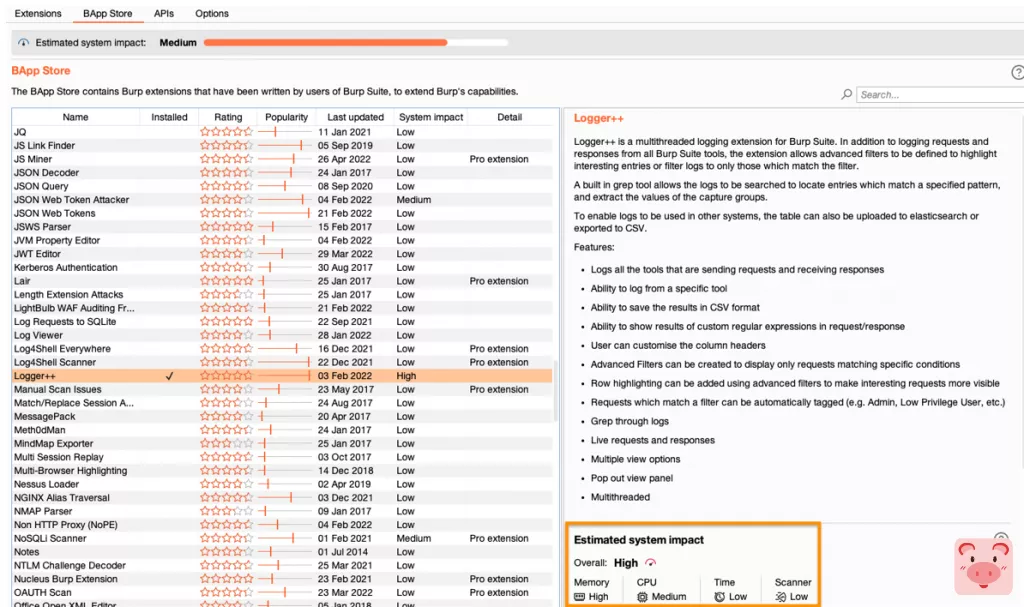Image resolution: width=1024 pixels, height=607 pixels.
Task: Open the APIs tab
Action: [163, 13]
